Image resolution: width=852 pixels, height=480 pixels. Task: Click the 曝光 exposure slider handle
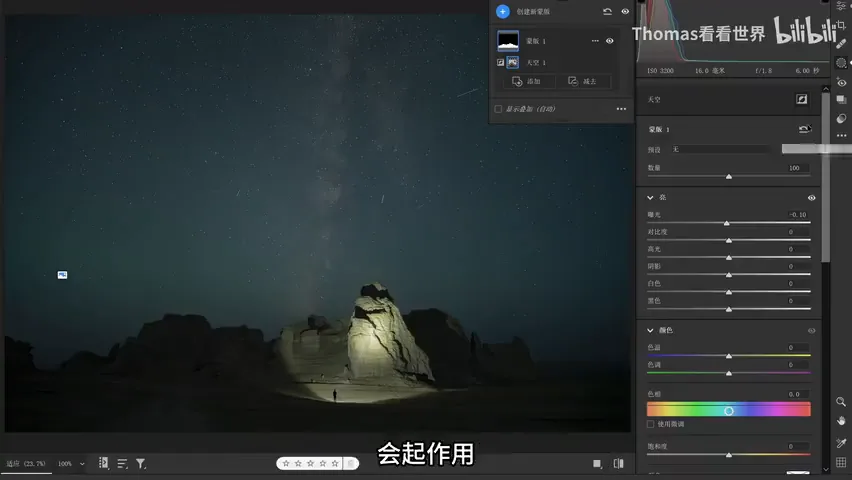pyautogui.click(x=726, y=223)
